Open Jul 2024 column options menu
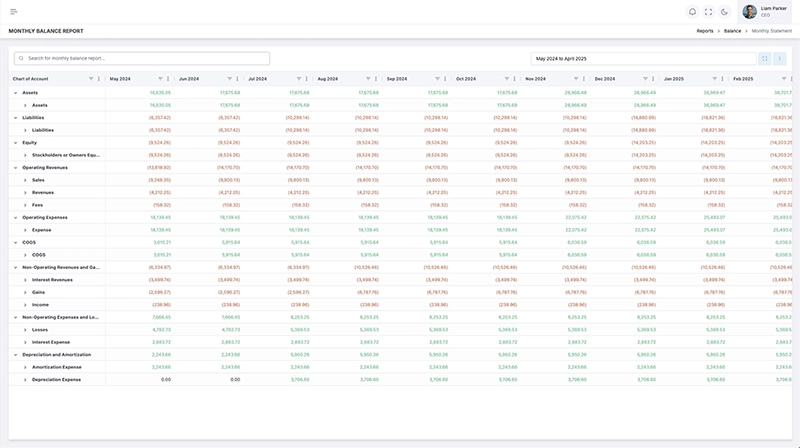 click(x=307, y=79)
